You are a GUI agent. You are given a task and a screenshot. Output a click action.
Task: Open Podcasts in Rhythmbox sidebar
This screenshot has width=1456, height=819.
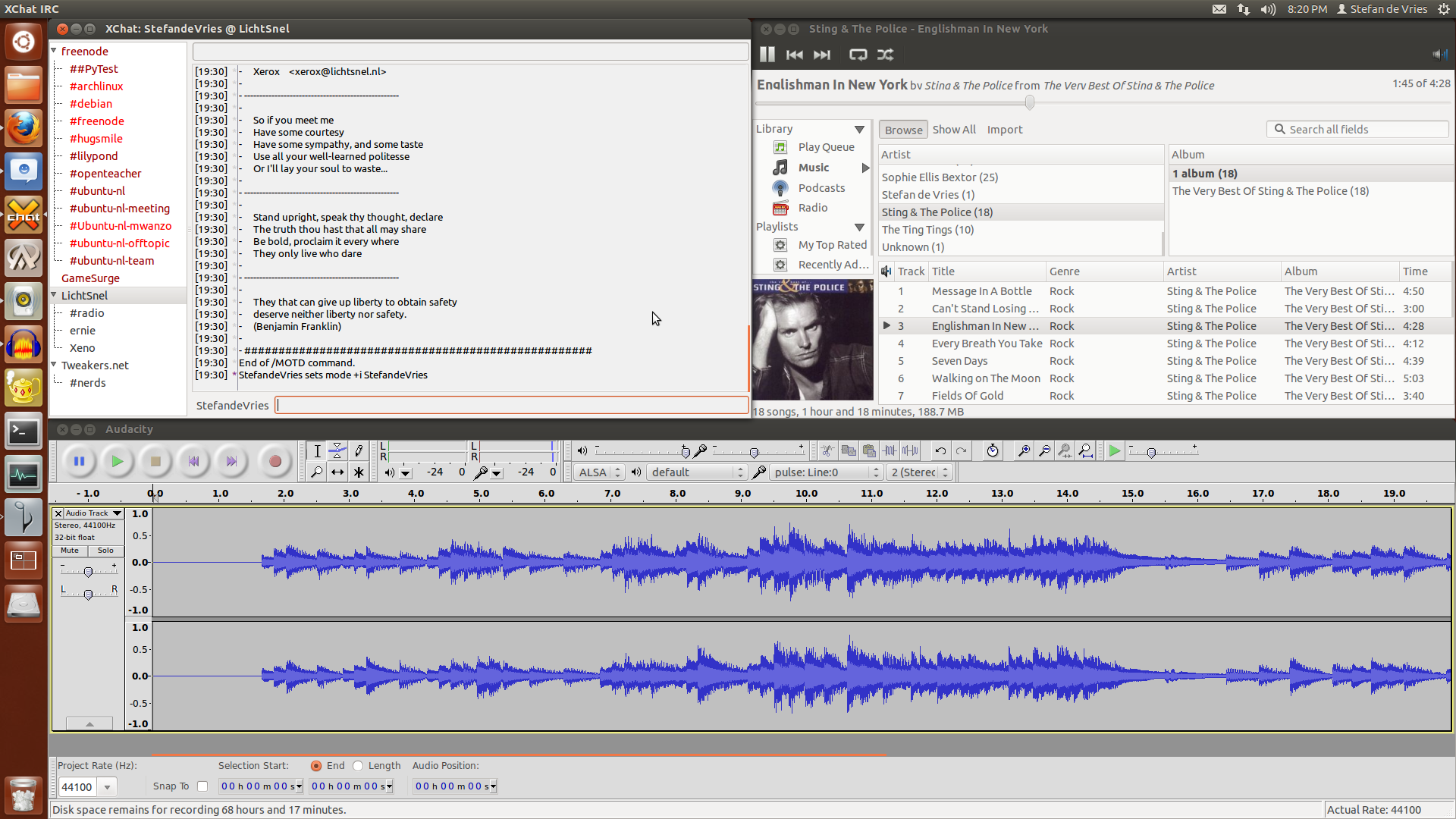click(x=821, y=188)
